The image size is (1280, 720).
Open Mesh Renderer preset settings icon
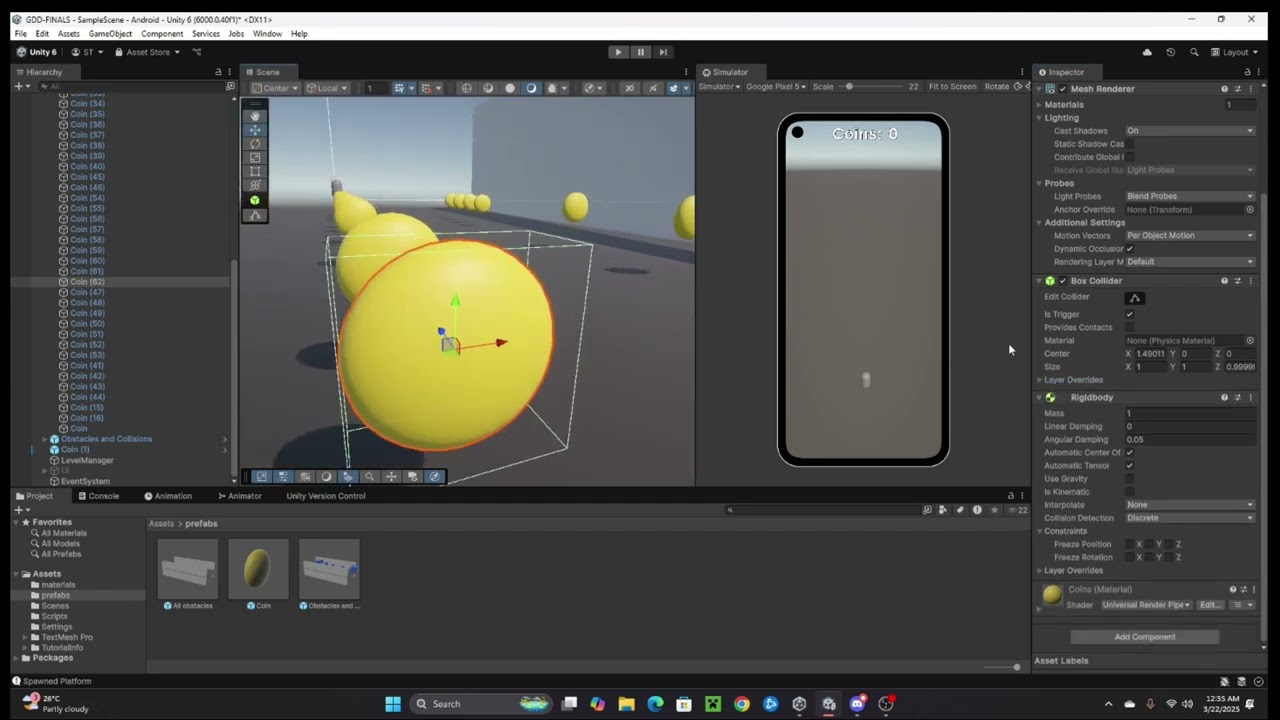[x=1237, y=89]
